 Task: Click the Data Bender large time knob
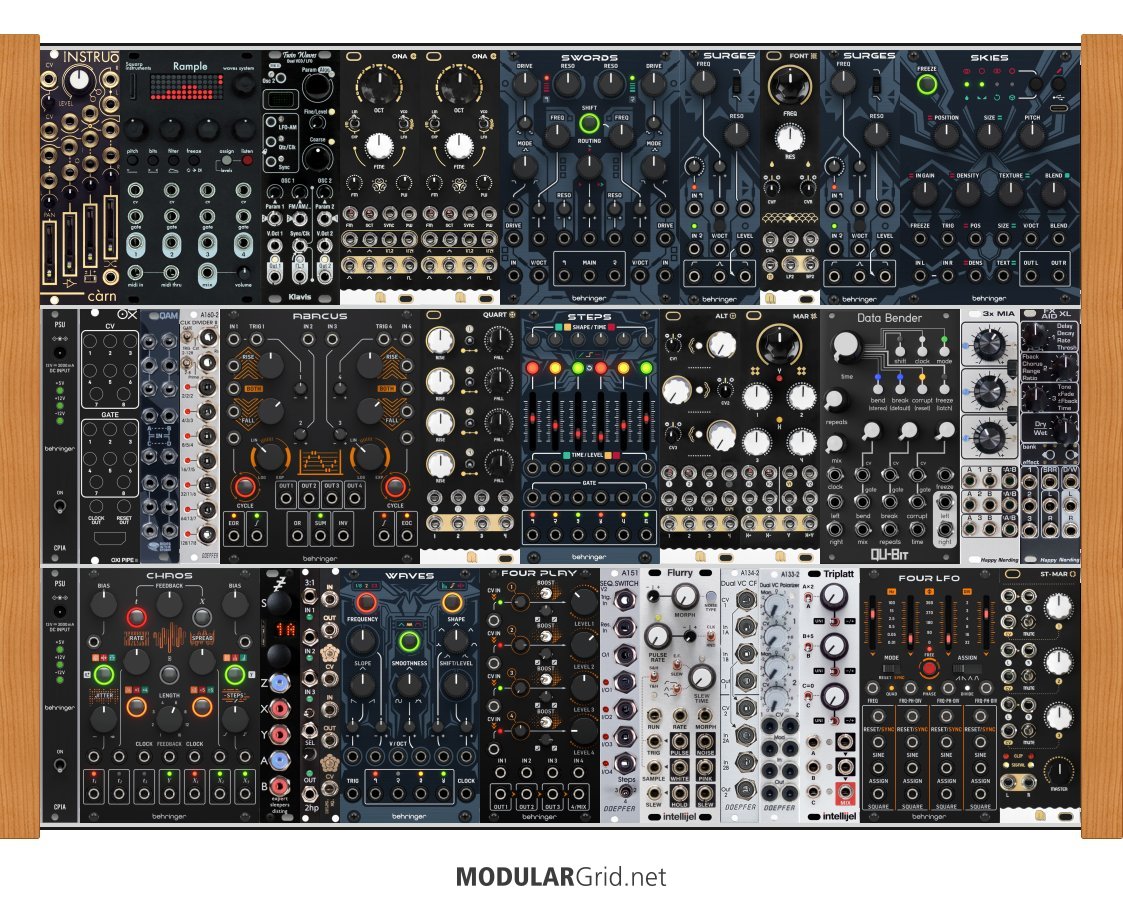[846, 344]
